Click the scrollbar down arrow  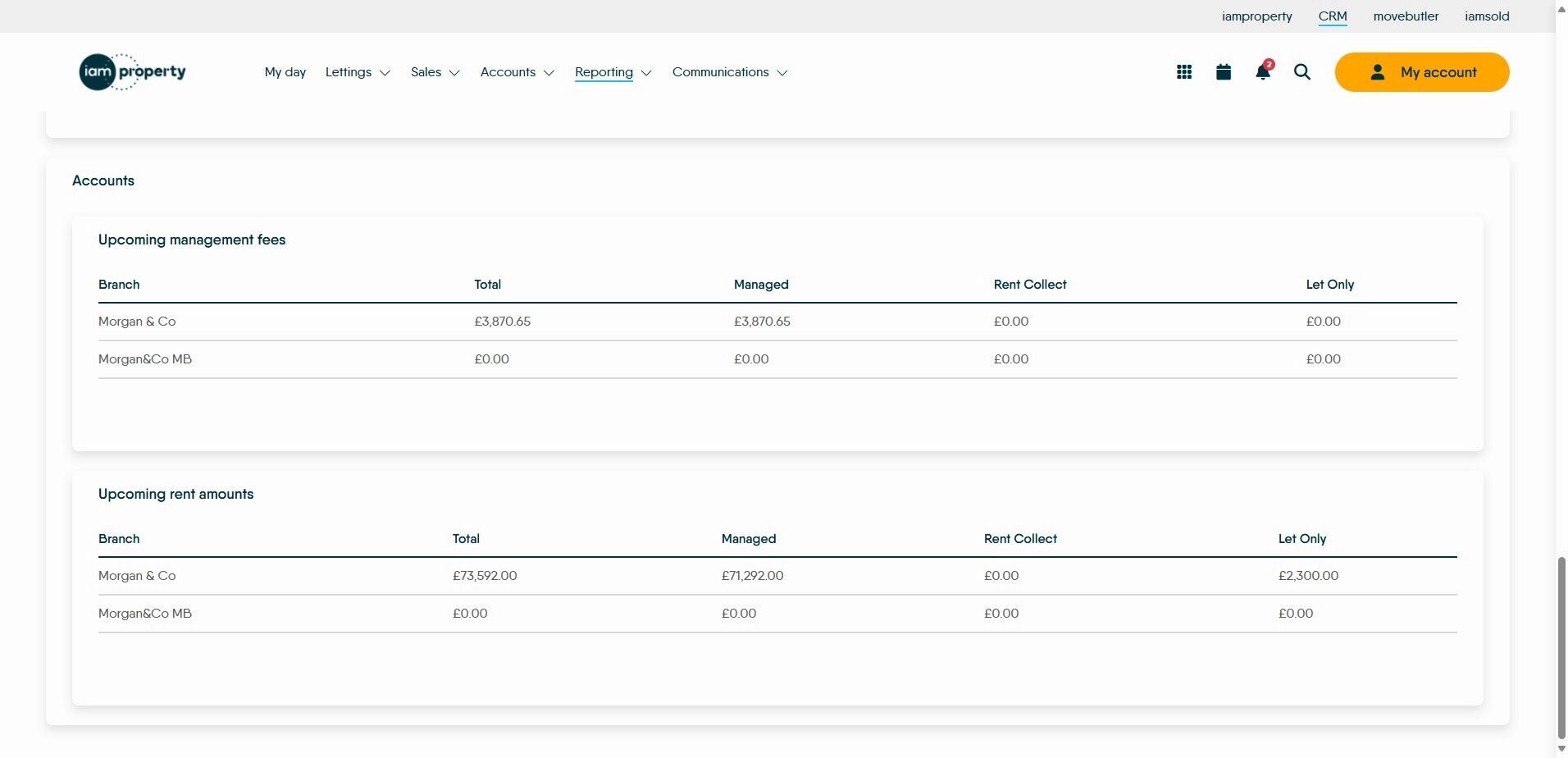[x=1561, y=749]
